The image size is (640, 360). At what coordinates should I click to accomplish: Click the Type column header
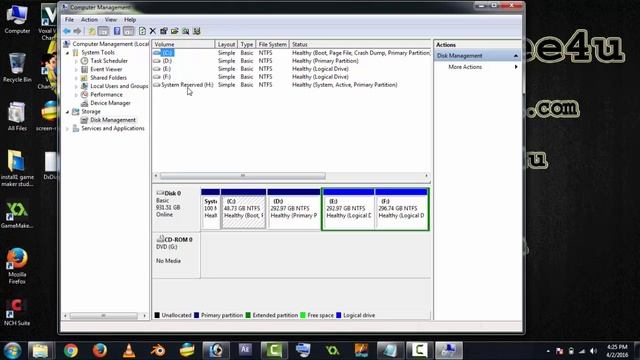[247, 44]
